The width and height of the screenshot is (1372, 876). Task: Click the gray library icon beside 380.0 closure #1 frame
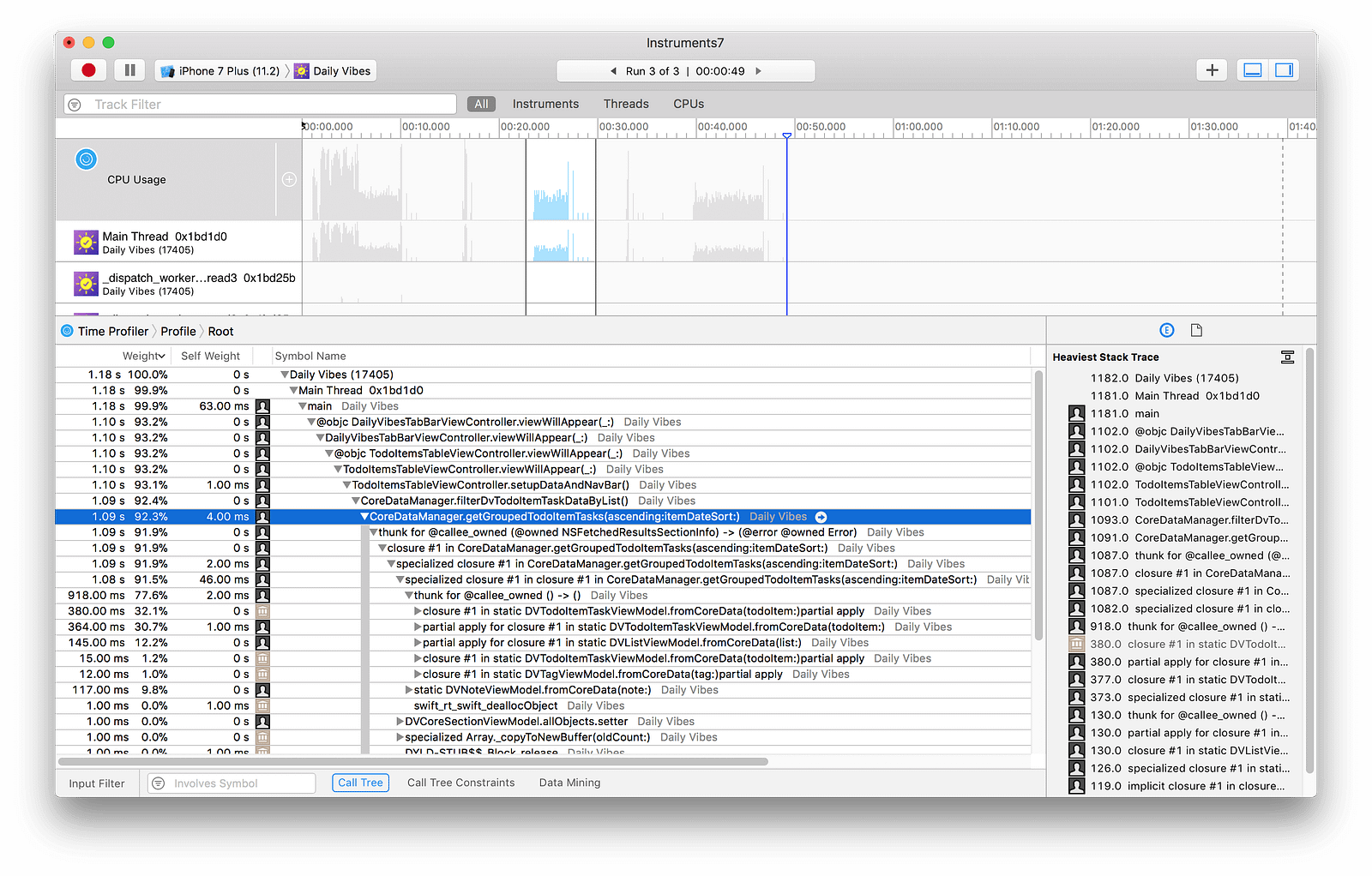tap(1077, 645)
